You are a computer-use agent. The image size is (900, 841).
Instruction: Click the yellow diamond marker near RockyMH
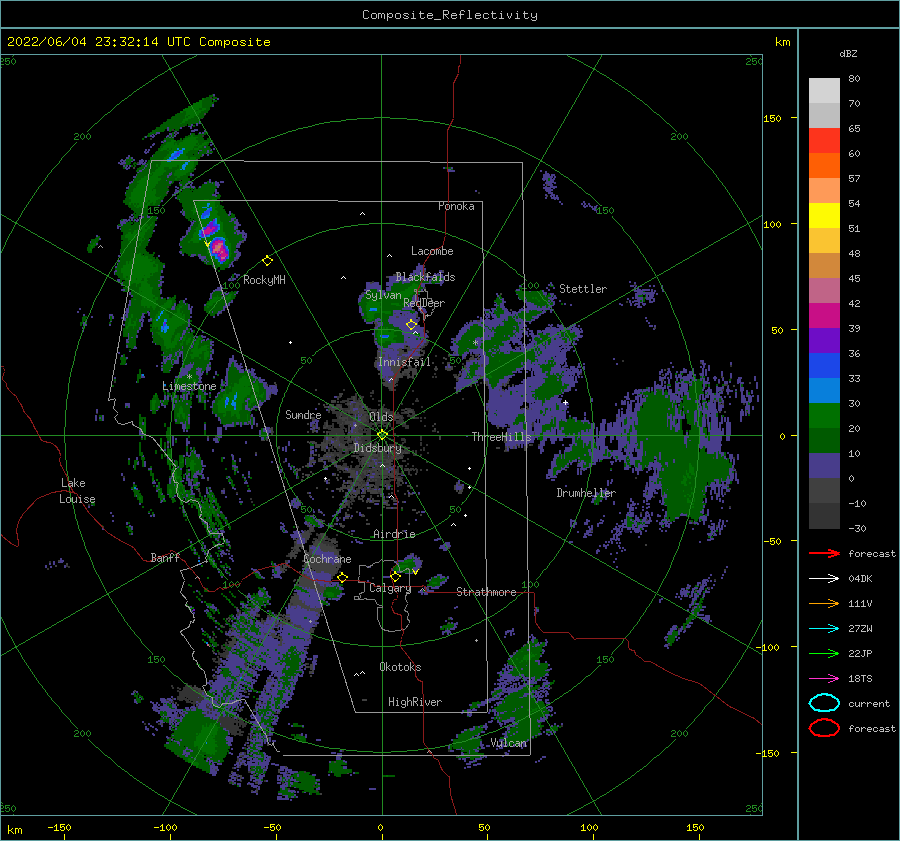click(267, 261)
